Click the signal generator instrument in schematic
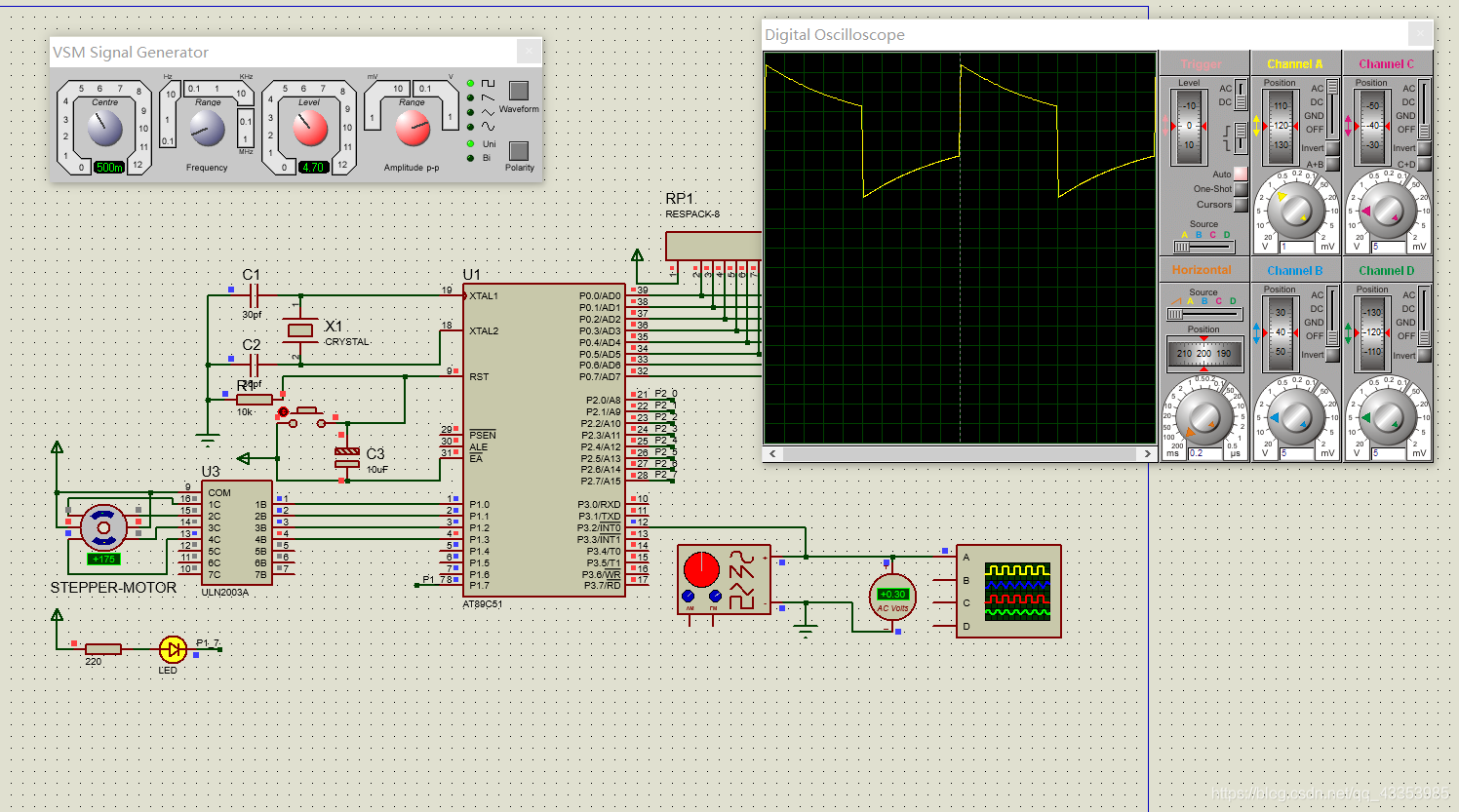The image size is (1459, 812). coord(724,579)
